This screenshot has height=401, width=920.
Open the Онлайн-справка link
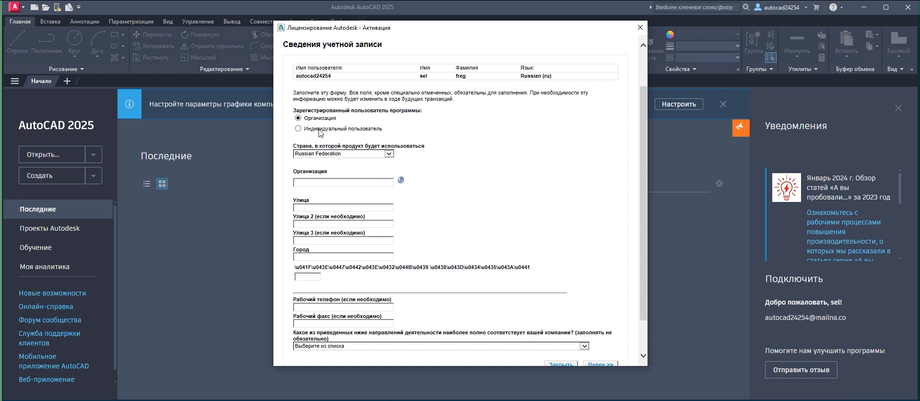[46, 306]
